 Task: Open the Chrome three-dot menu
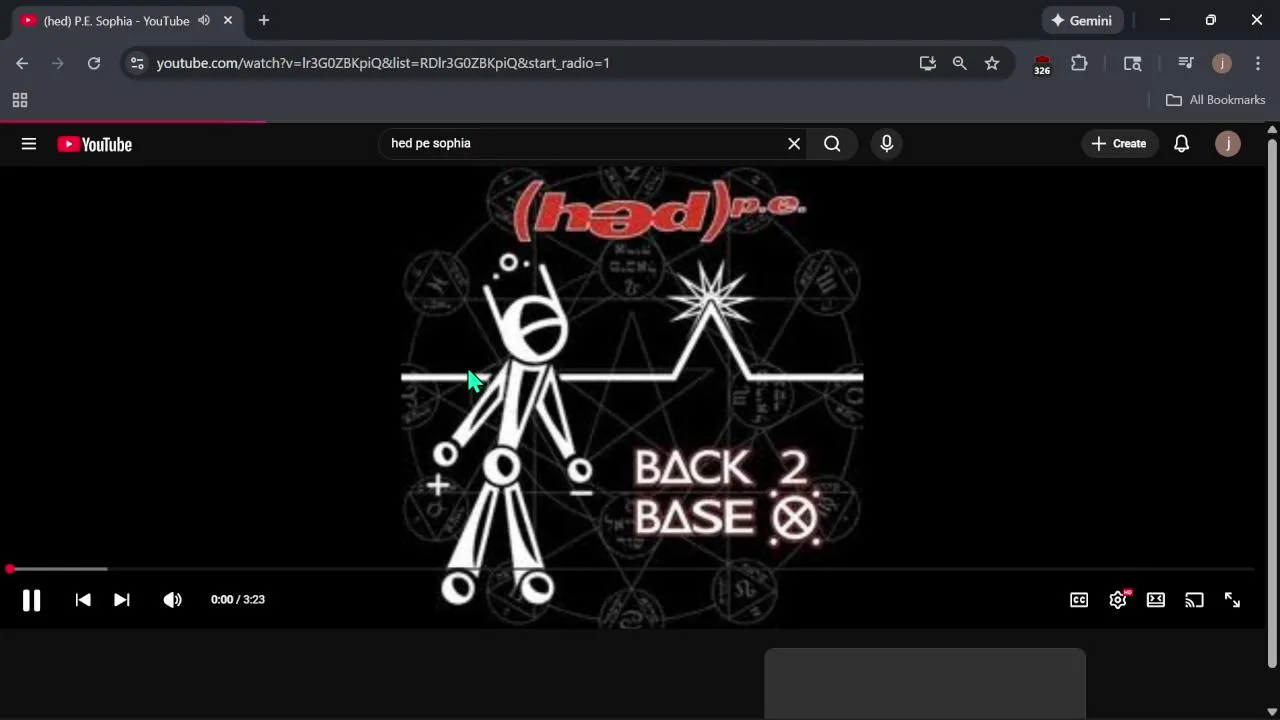1258,63
